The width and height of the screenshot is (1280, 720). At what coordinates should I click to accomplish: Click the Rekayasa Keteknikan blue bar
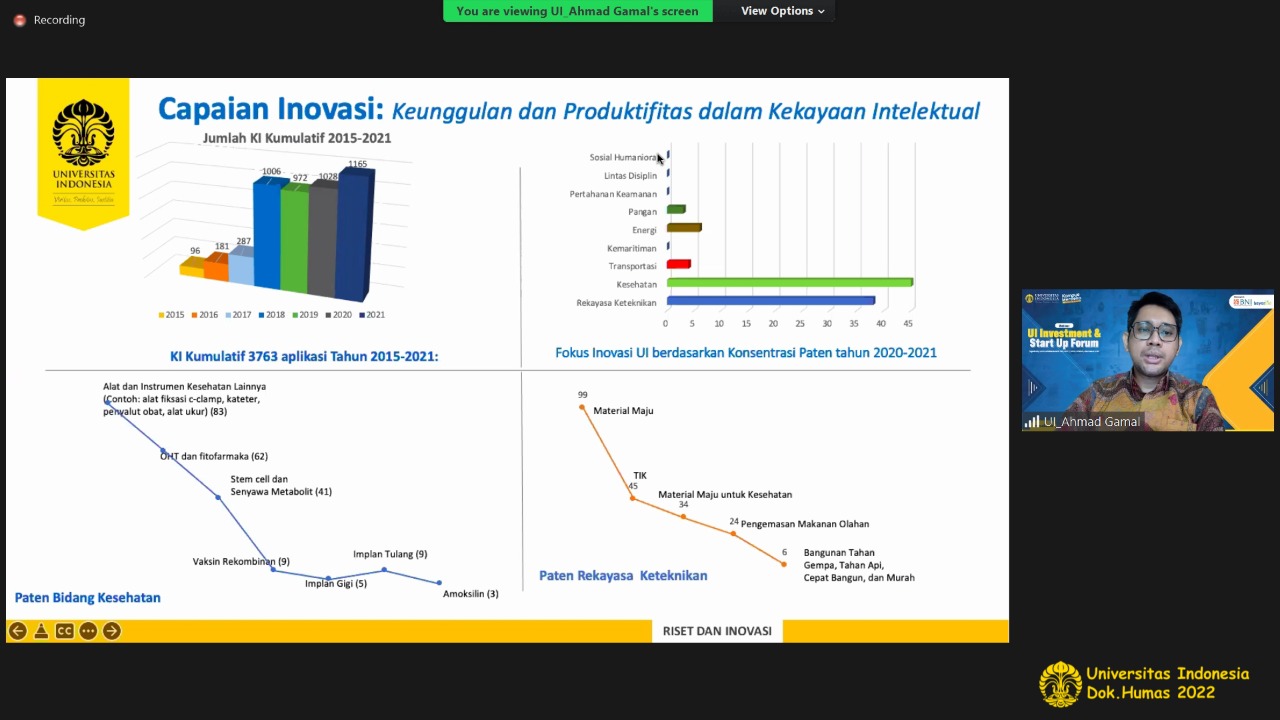click(770, 301)
